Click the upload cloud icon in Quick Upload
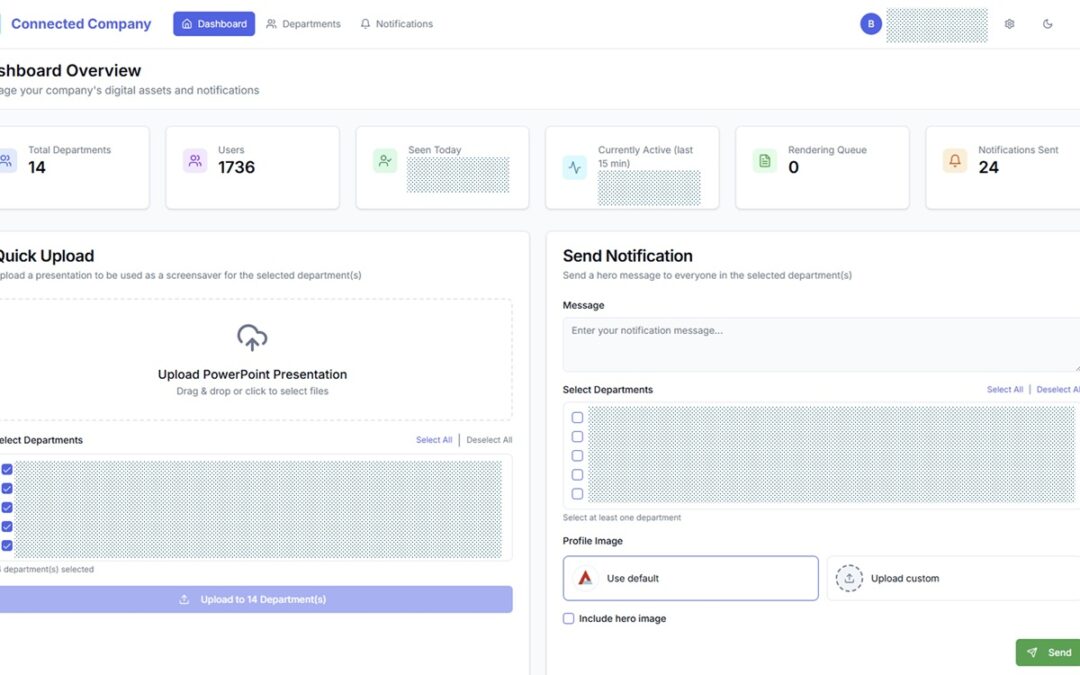Viewport: 1080px width, 675px height. pos(251,338)
